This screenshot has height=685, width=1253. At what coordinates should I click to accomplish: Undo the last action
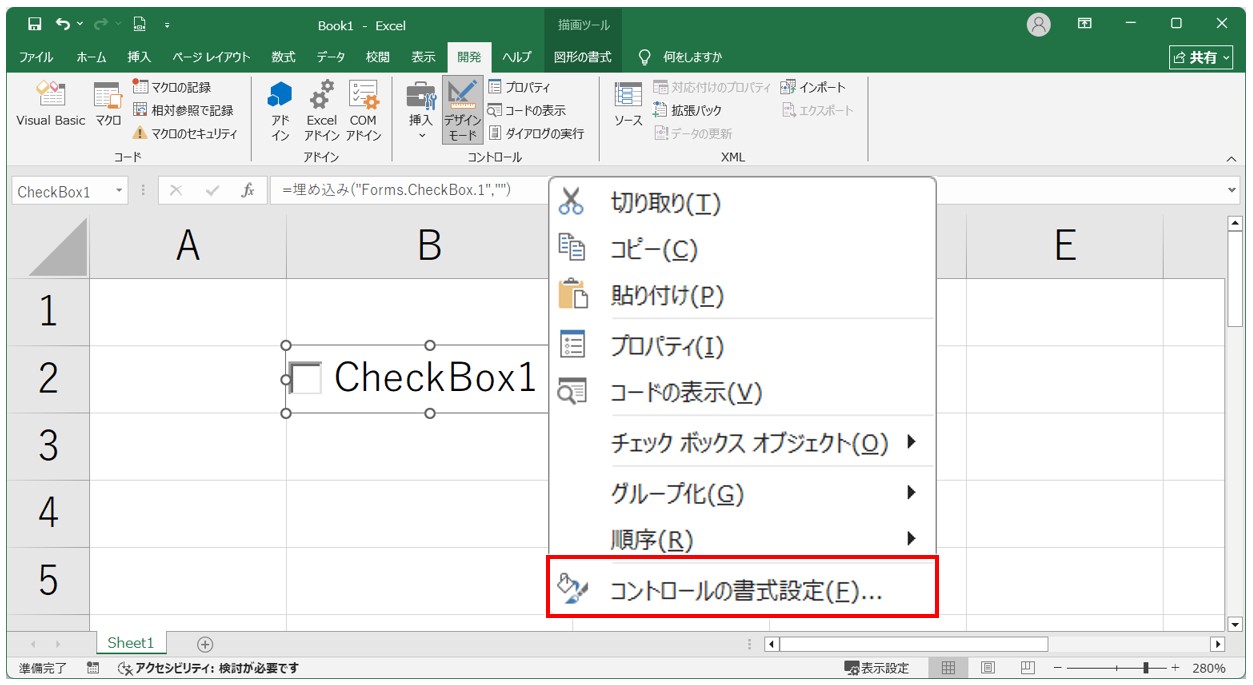(x=64, y=25)
